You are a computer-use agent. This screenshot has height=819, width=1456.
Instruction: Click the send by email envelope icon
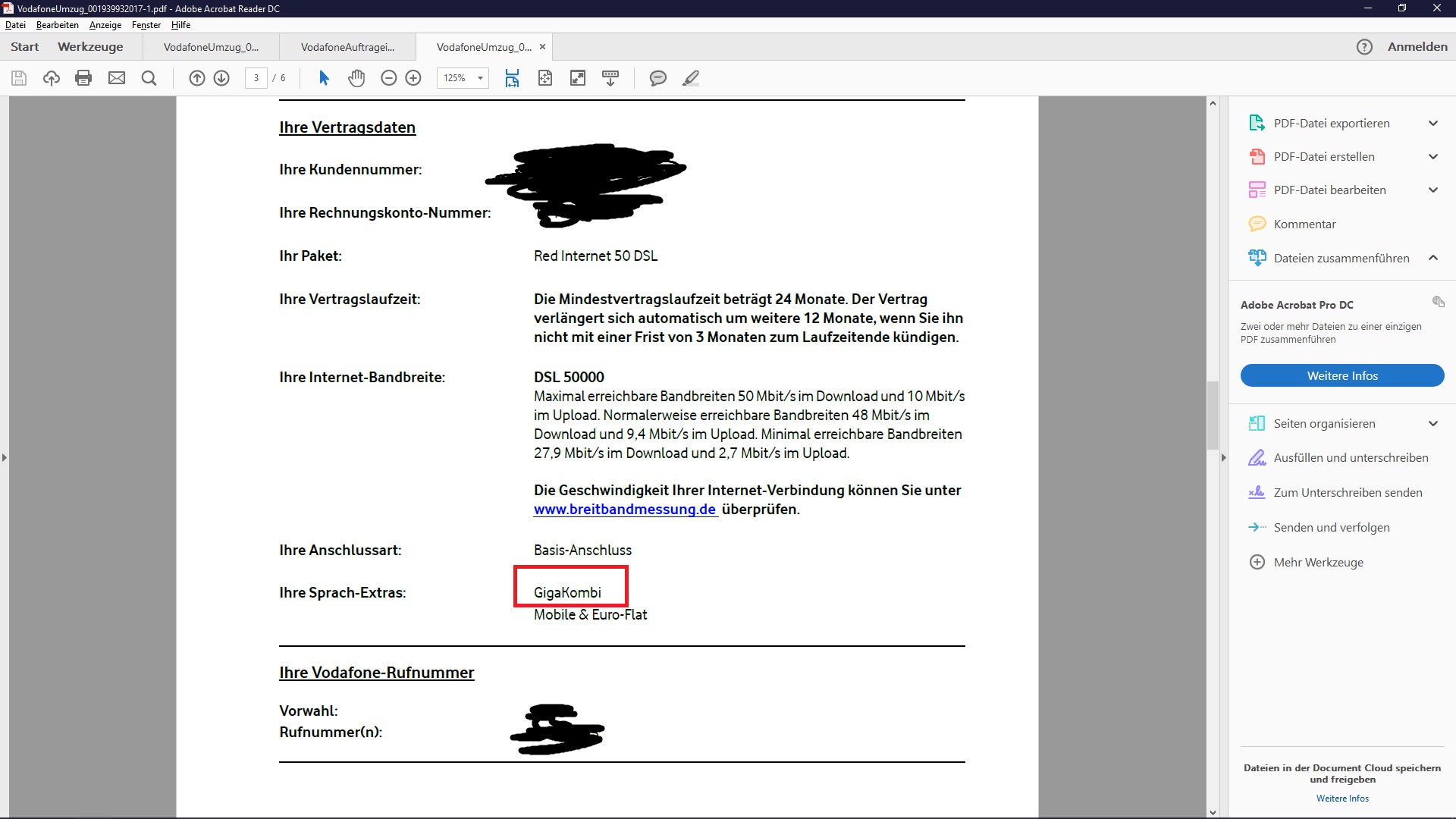tap(117, 78)
